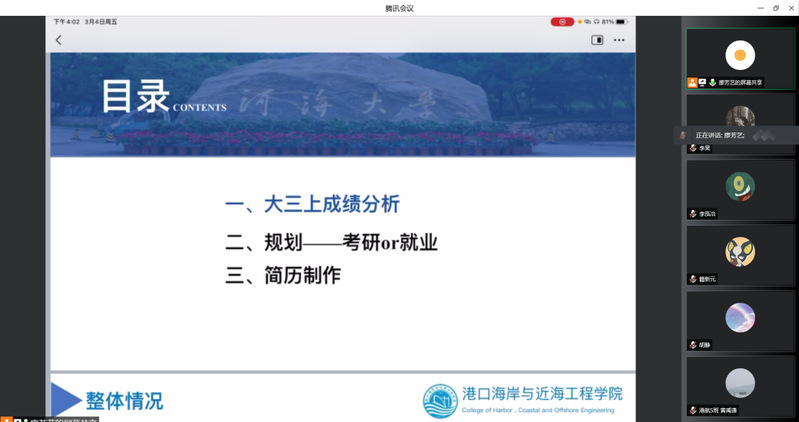Click the screen-share icon on presenter tile

click(x=702, y=82)
